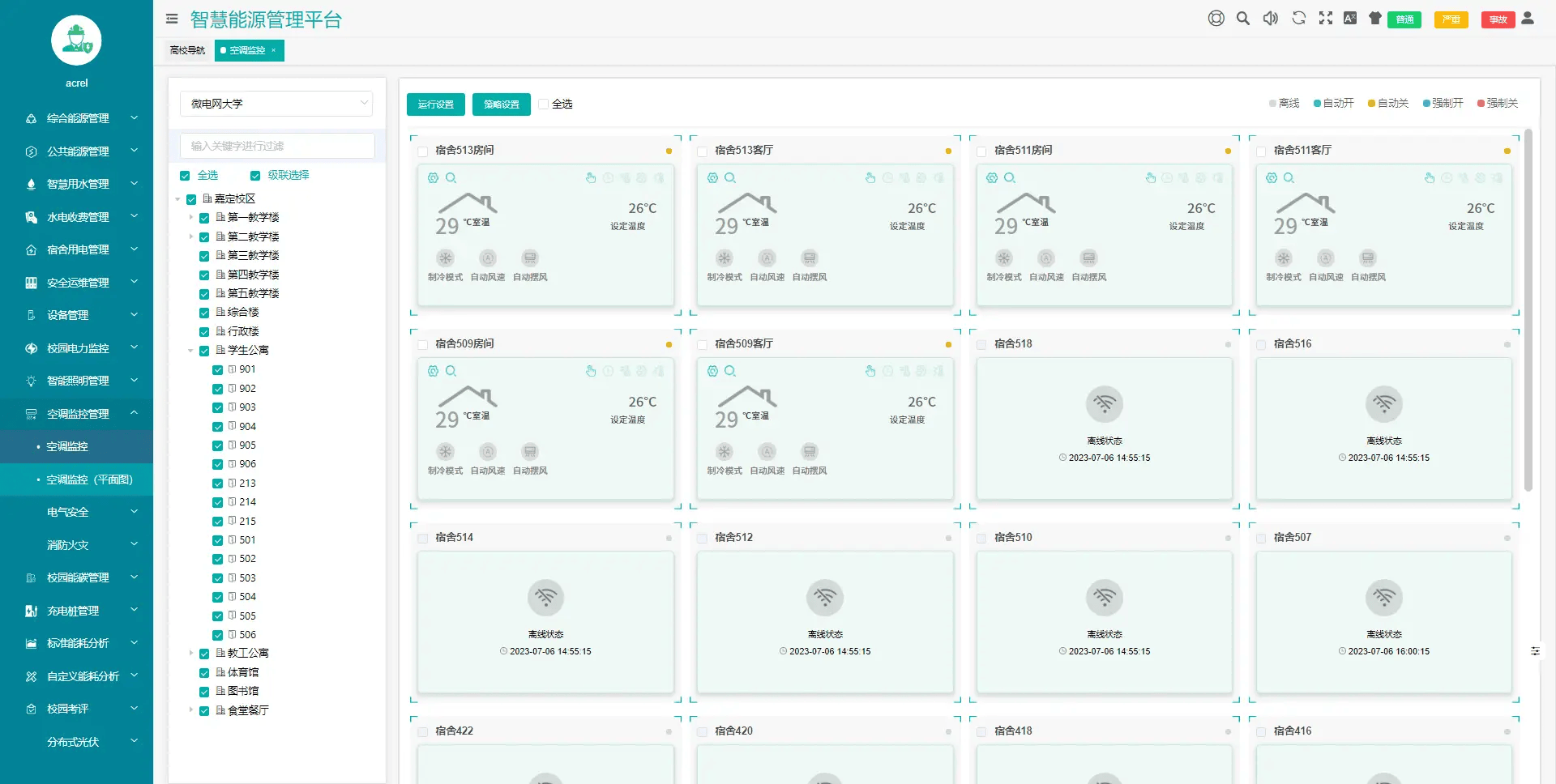Close the 空调监控 tab

[274, 50]
